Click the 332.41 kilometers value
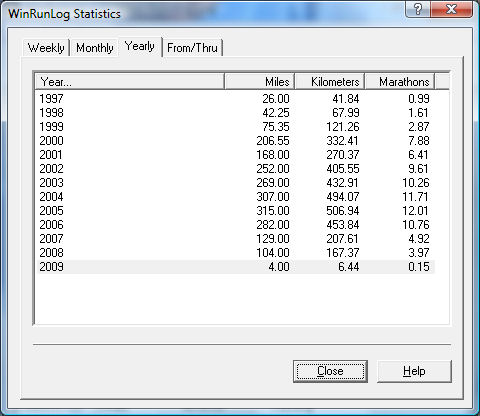 (343, 141)
